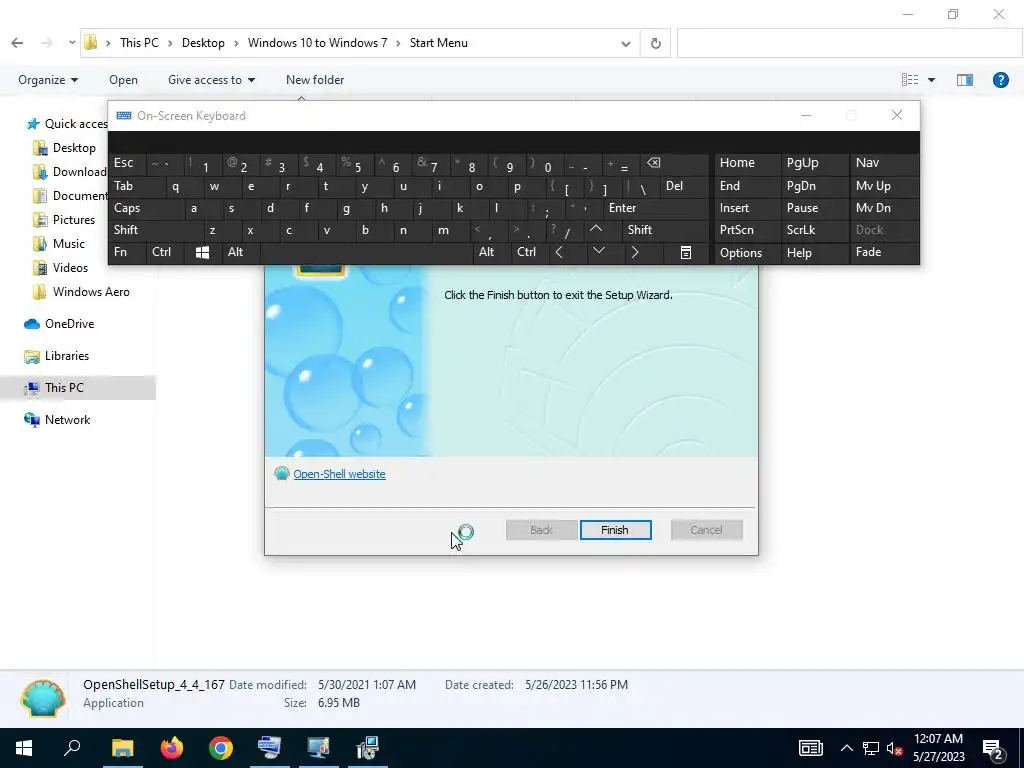
Task: Open notification center with 2 alerts
Action: point(993,748)
